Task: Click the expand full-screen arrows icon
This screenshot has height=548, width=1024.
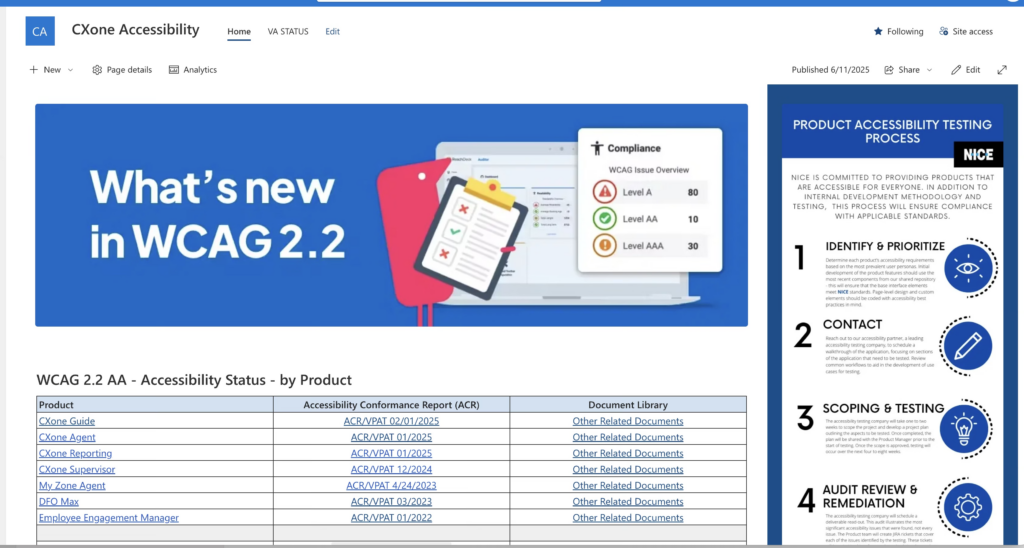Action: tap(1002, 70)
